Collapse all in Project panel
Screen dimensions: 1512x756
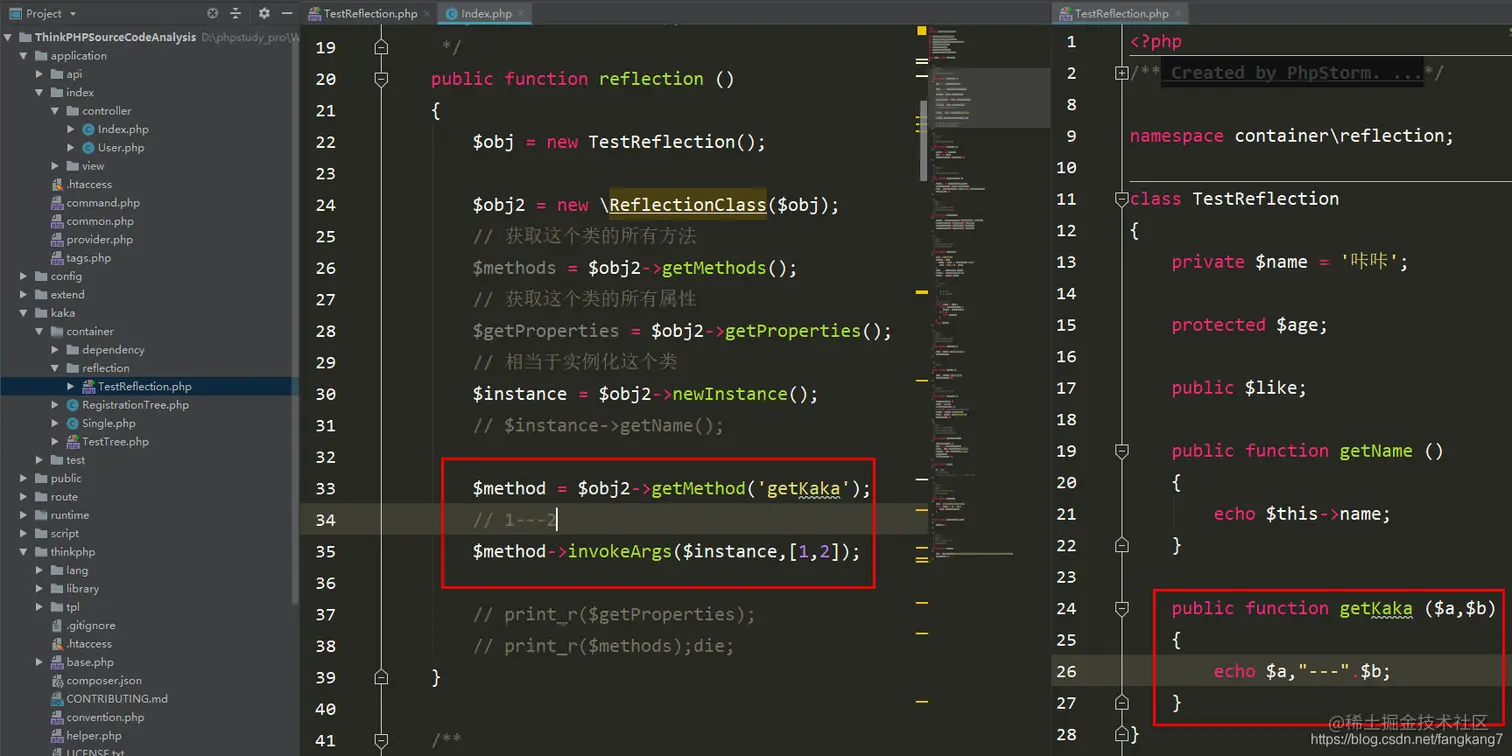236,13
